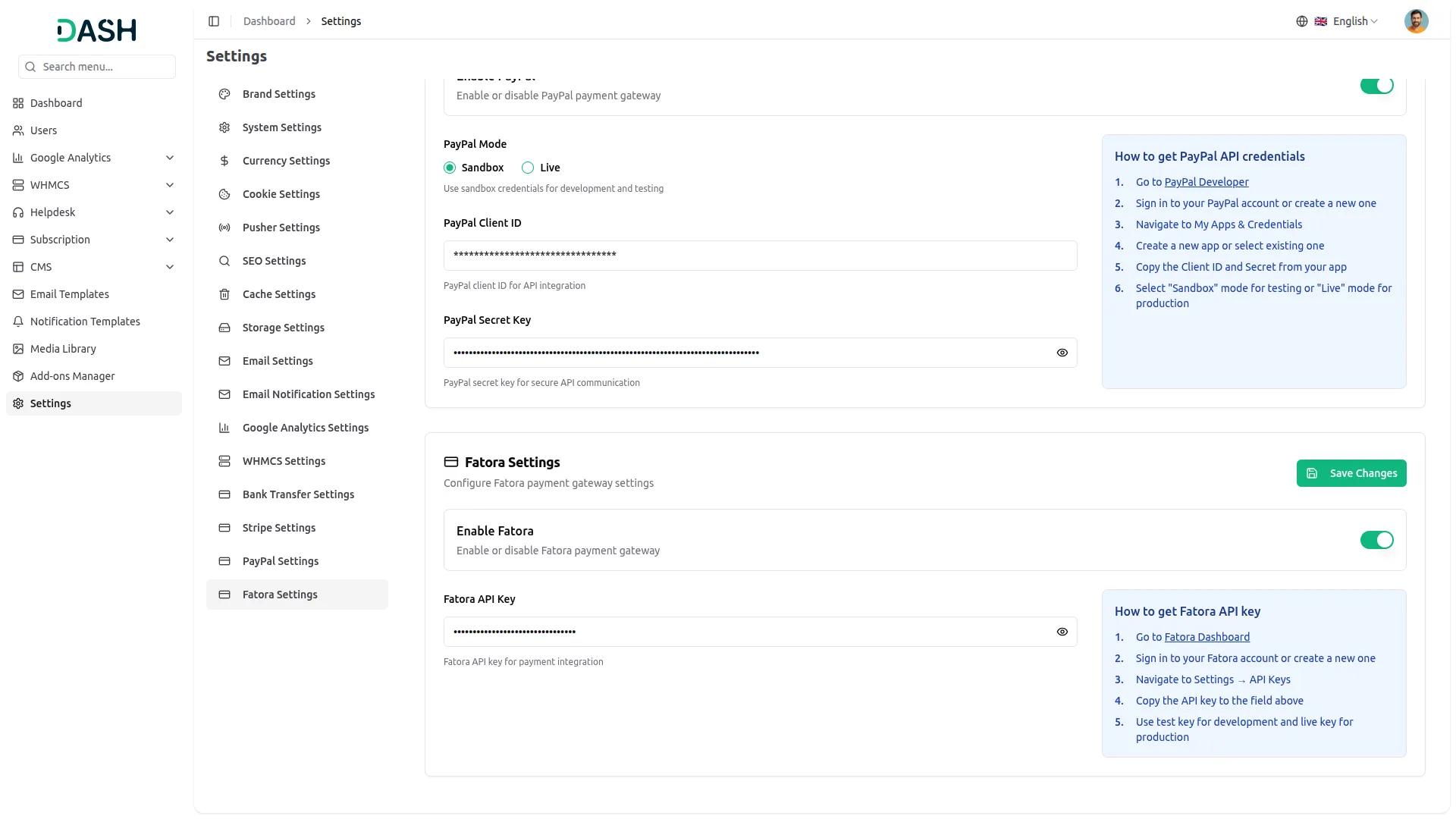Click the Stripe Settings card icon
Viewport: 1456px width, 819px height.
click(x=224, y=528)
